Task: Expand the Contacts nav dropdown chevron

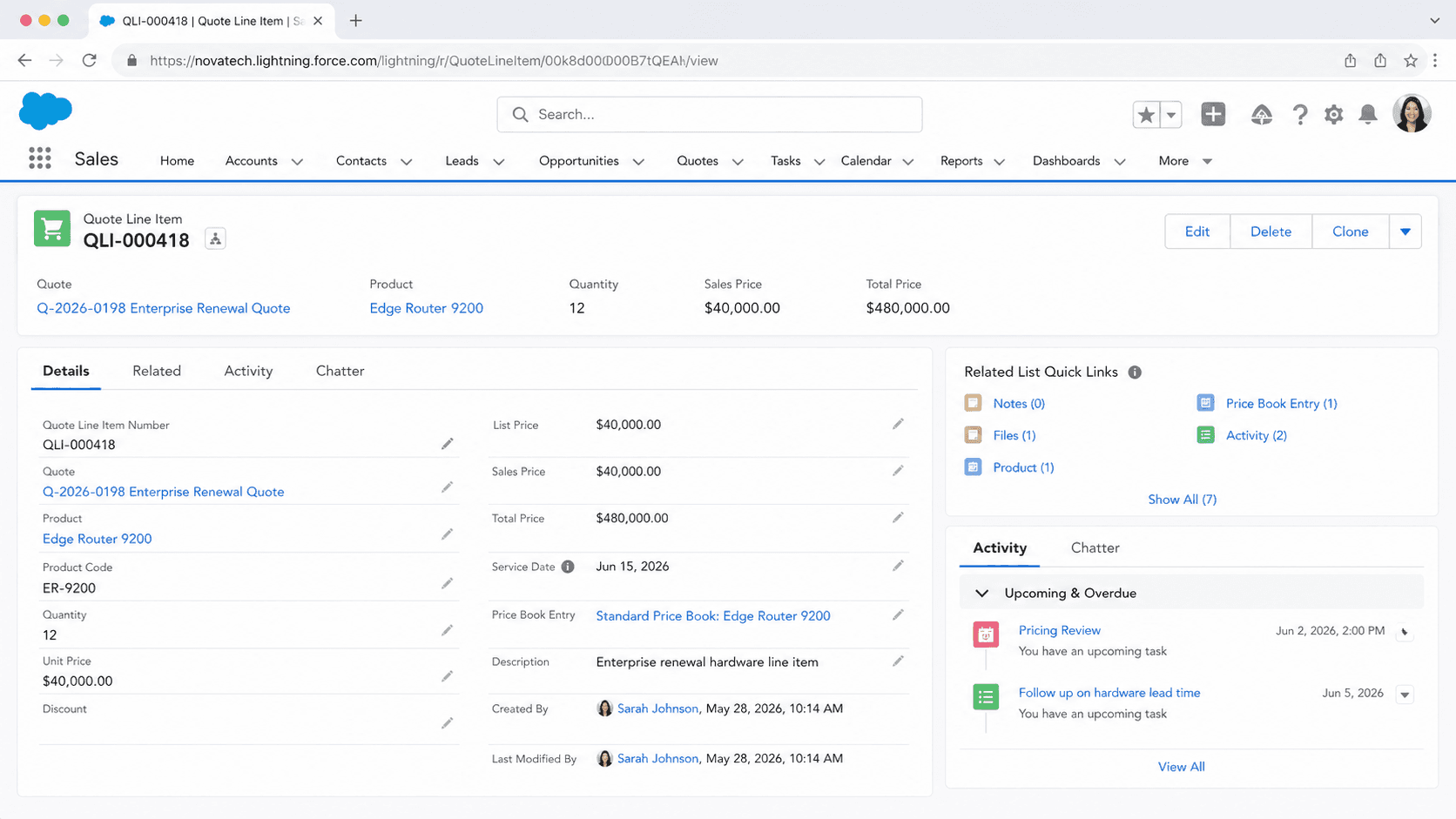Action: point(406,161)
